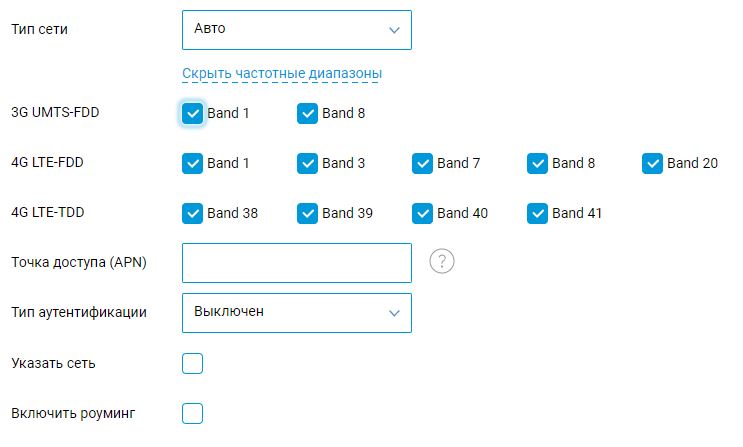Viewport: 743px width, 447px height.
Task: Toggle LTE-TDD Band 41 checkbox
Action: click(537, 214)
